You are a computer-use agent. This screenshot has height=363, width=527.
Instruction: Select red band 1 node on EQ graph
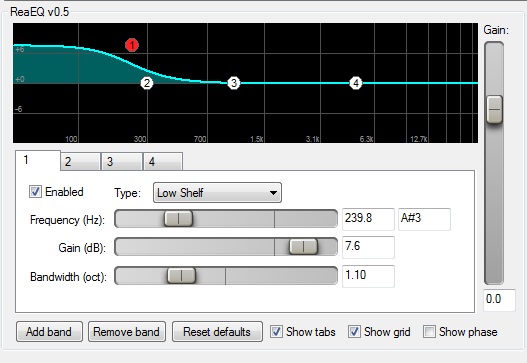[x=132, y=45]
